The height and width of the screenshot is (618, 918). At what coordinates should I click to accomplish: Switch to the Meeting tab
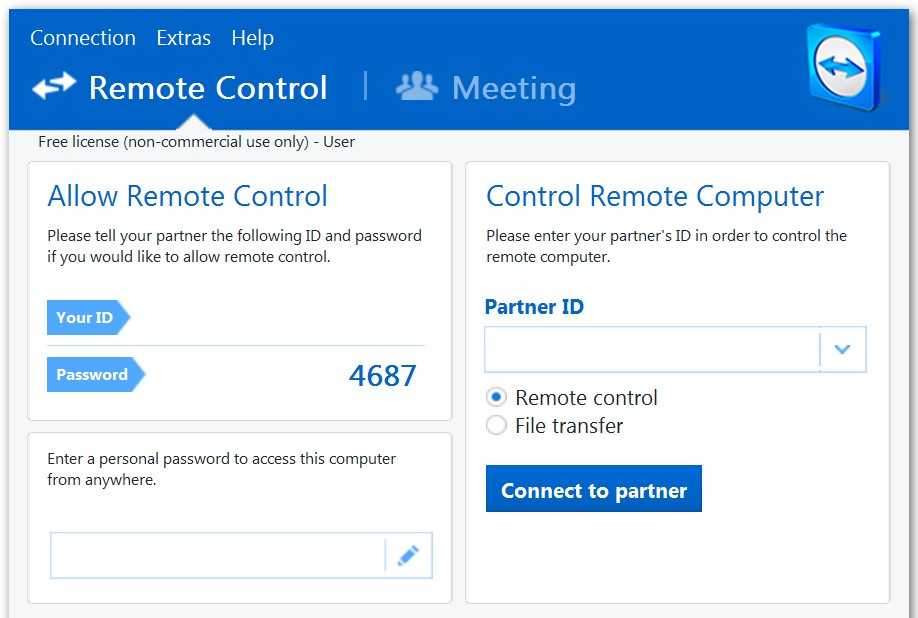click(x=513, y=88)
